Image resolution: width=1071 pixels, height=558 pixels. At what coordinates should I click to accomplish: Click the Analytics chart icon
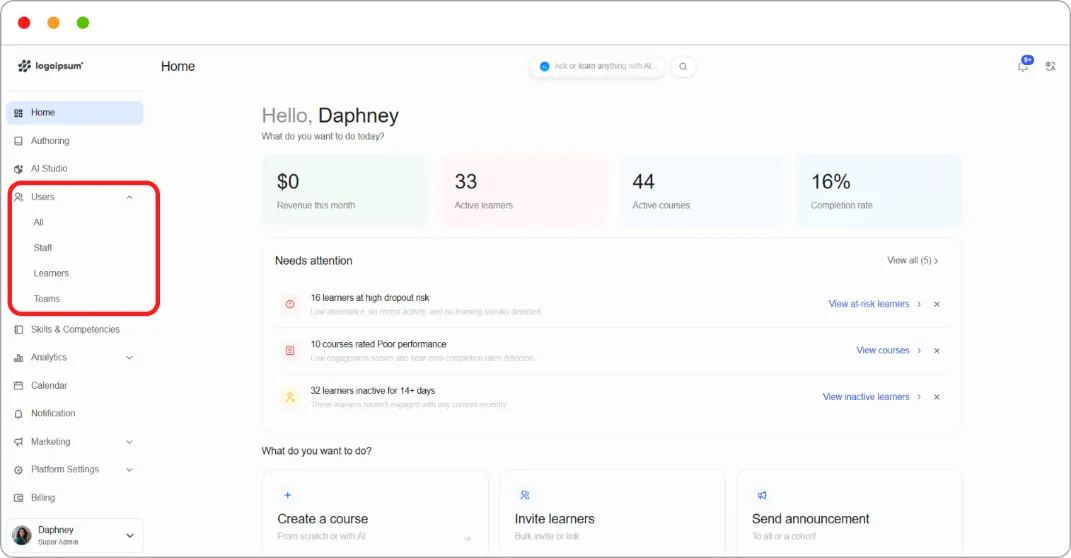pyautogui.click(x=18, y=358)
